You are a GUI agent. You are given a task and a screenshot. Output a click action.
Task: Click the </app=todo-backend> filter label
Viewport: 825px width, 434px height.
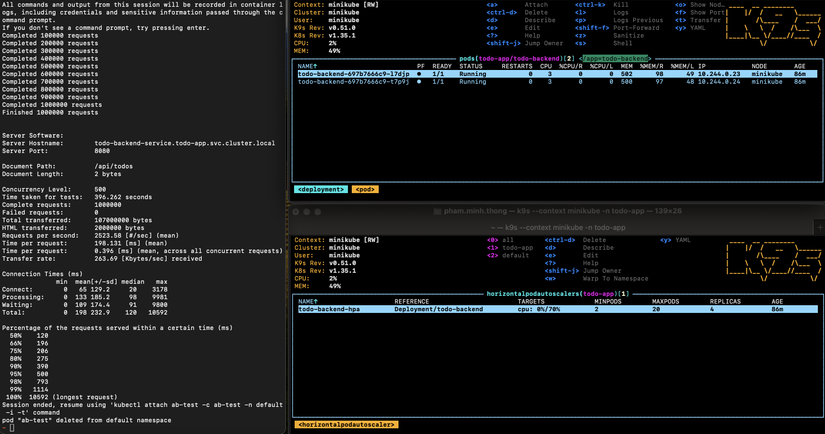point(615,58)
